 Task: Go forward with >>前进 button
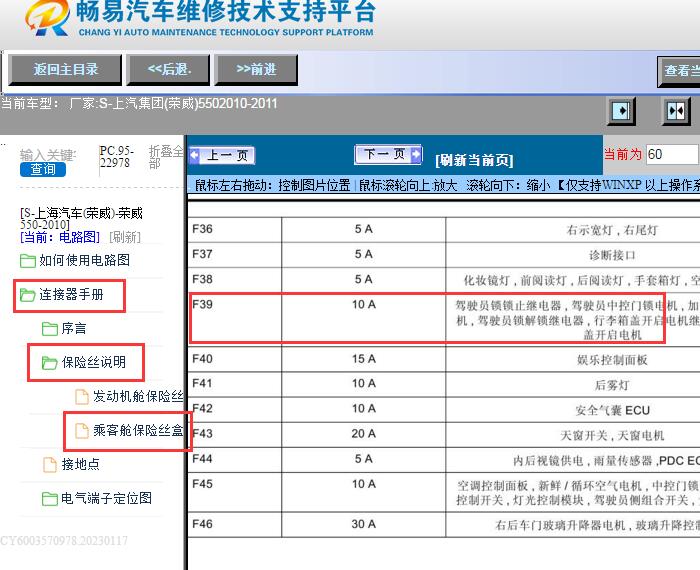coord(256,70)
